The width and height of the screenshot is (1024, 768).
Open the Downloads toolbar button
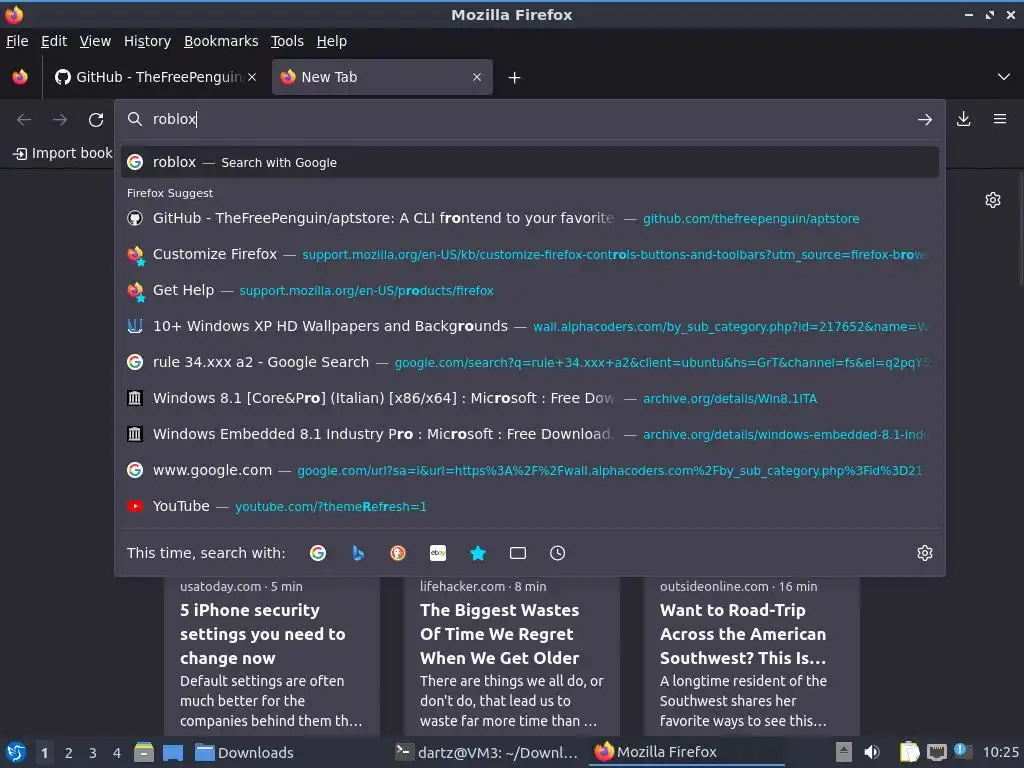pyautogui.click(x=963, y=119)
